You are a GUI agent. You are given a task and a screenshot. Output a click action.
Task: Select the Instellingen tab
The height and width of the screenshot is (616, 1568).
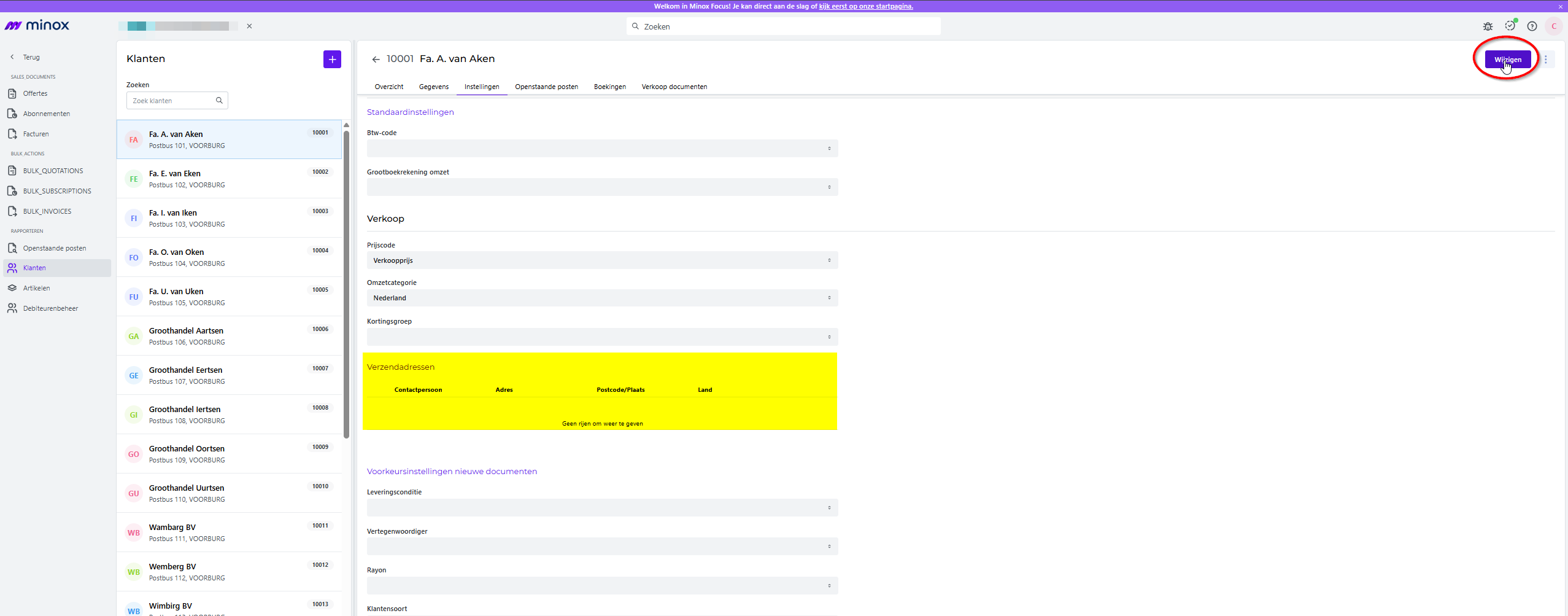(482, 87)
